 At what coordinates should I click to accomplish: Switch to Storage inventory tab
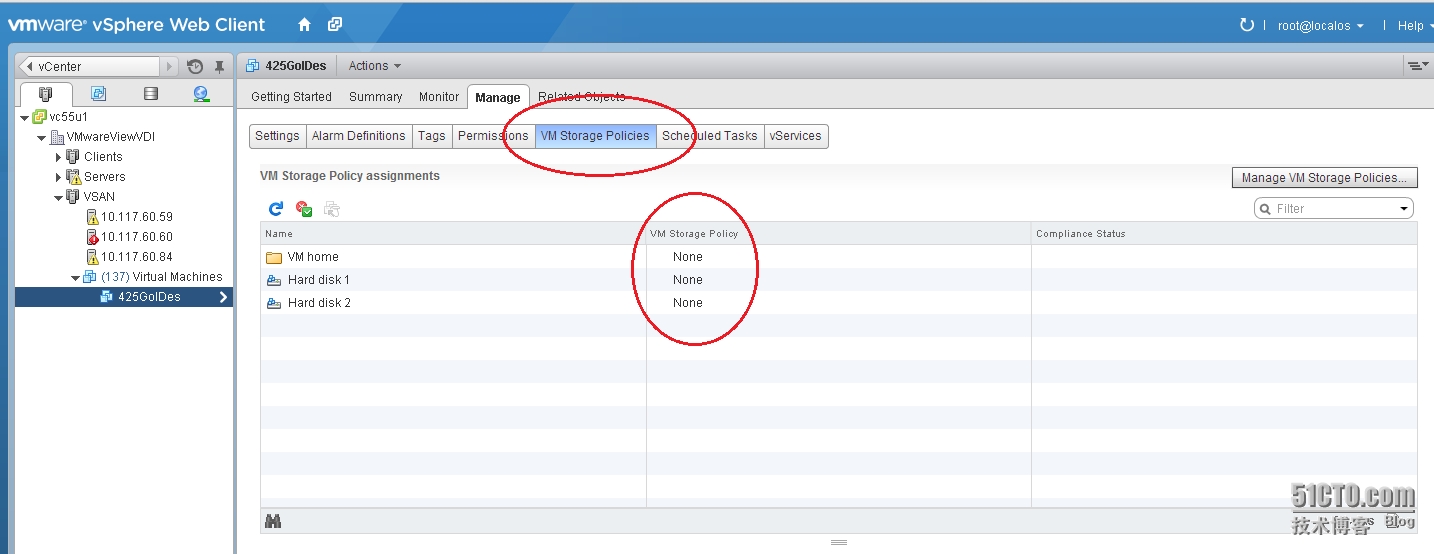pos(151,94)
